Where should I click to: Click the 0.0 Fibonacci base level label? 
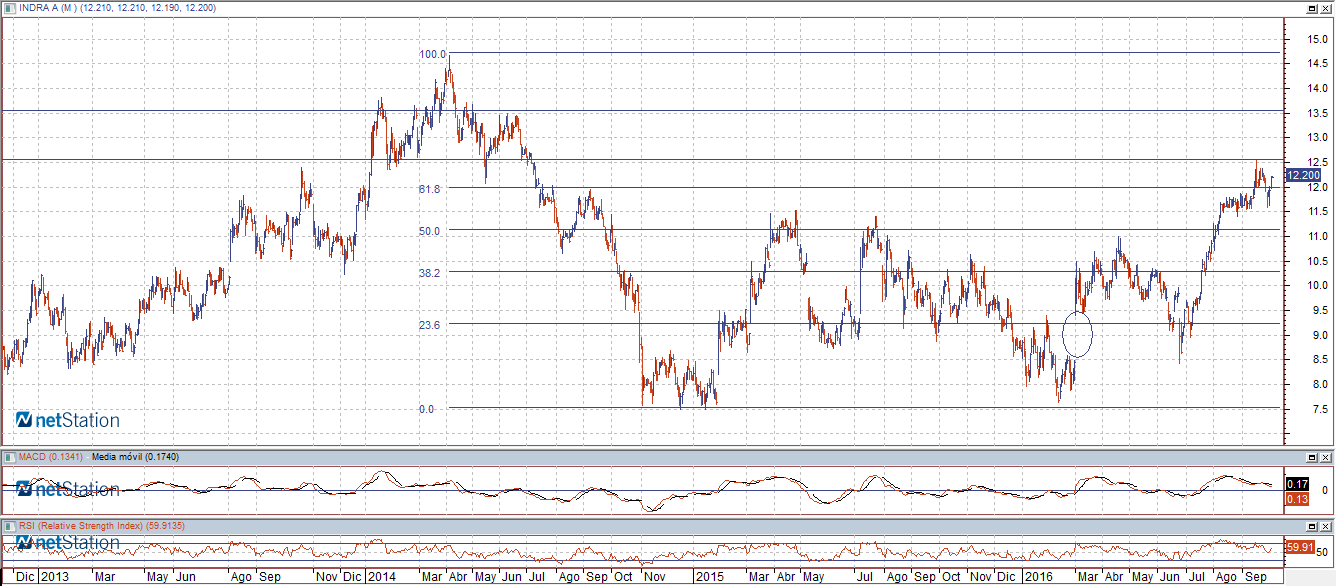pyautogui.click(x=426, y=408)
